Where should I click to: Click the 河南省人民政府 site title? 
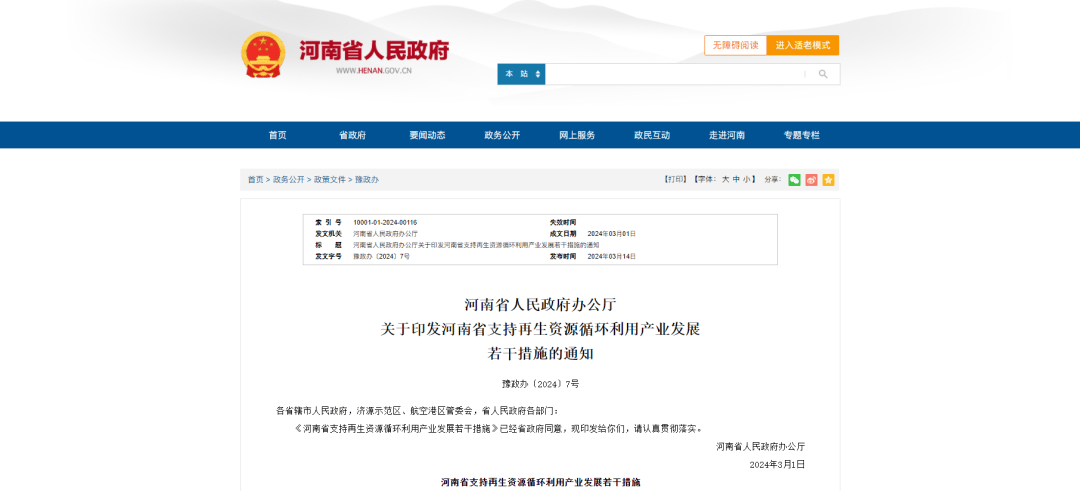click(x=374, y=50)
